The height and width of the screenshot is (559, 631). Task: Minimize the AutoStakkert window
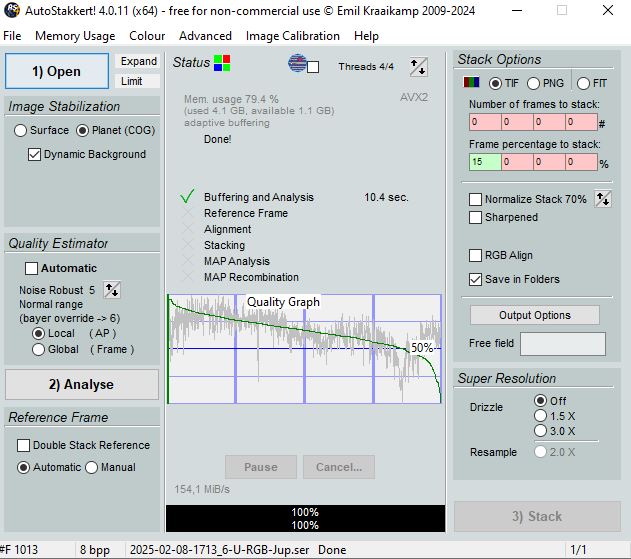(517, 10)
